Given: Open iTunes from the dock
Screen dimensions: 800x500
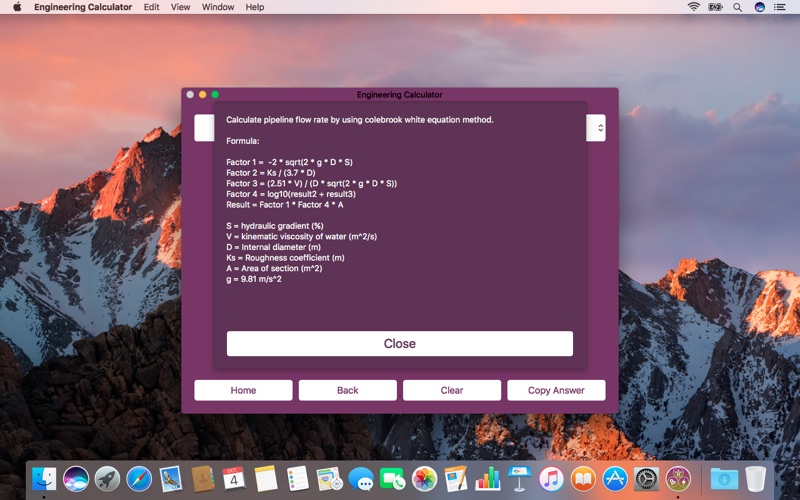Looking at the screenshot, I should tap(551, 479).
